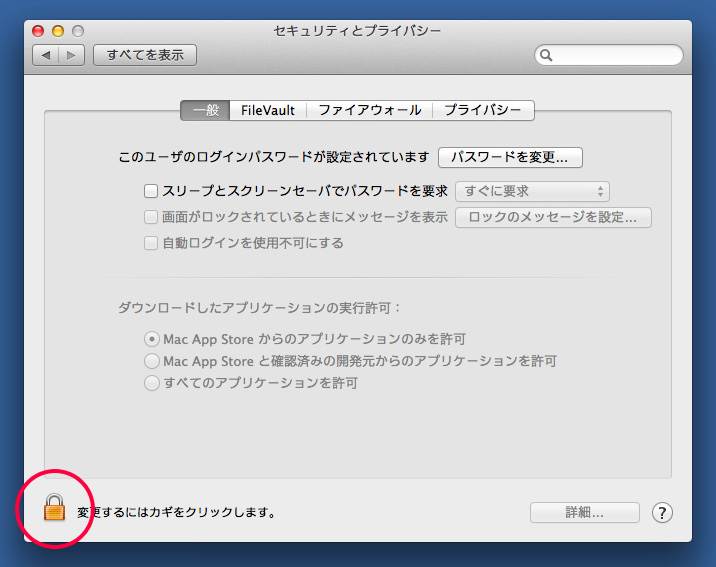Go forward with the right arrow button
This screenshot has width=716, height=567.
pyautogui.click(x=71, y=55)
